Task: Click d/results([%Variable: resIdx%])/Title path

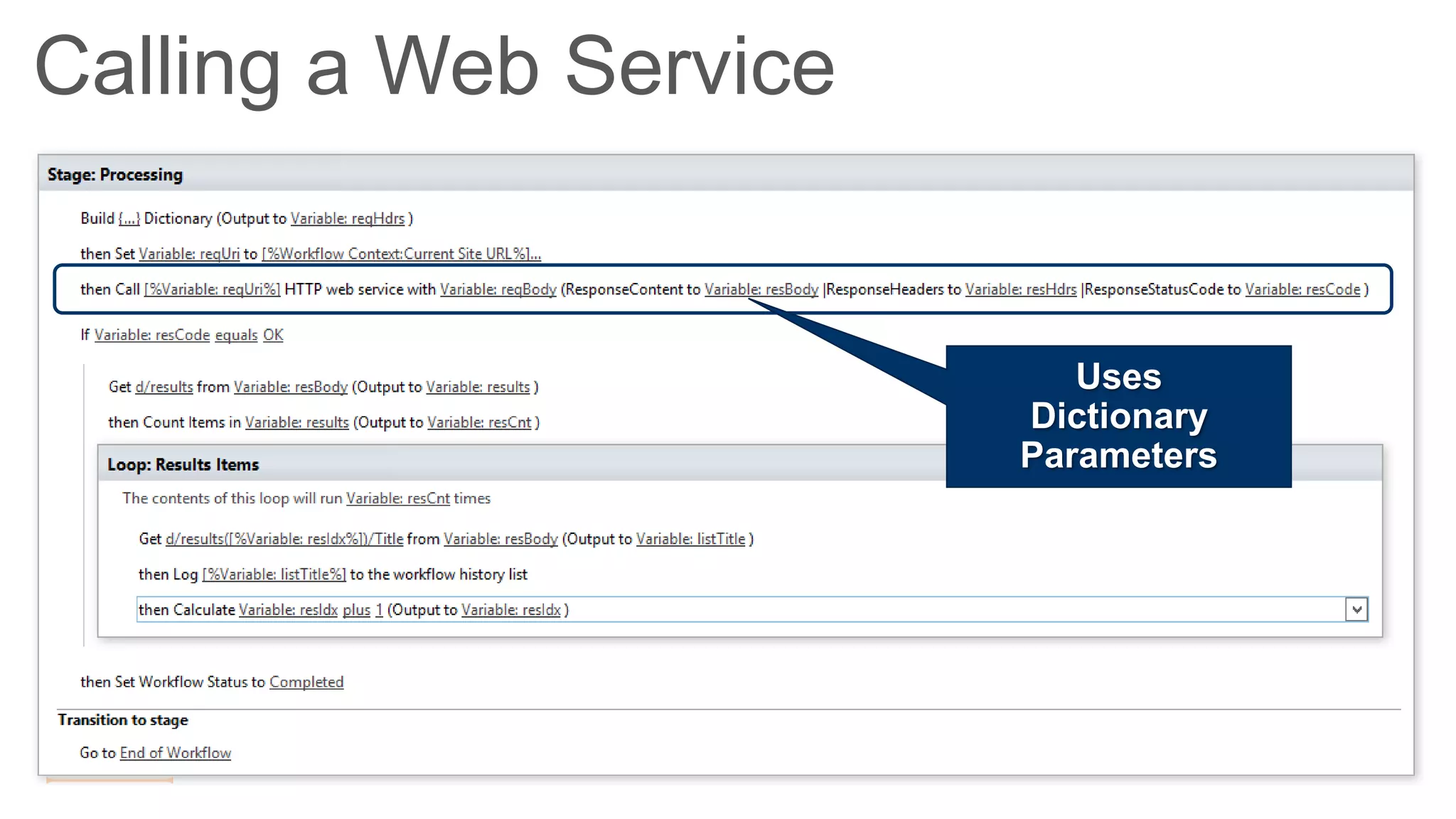Action: click(284, 539)
